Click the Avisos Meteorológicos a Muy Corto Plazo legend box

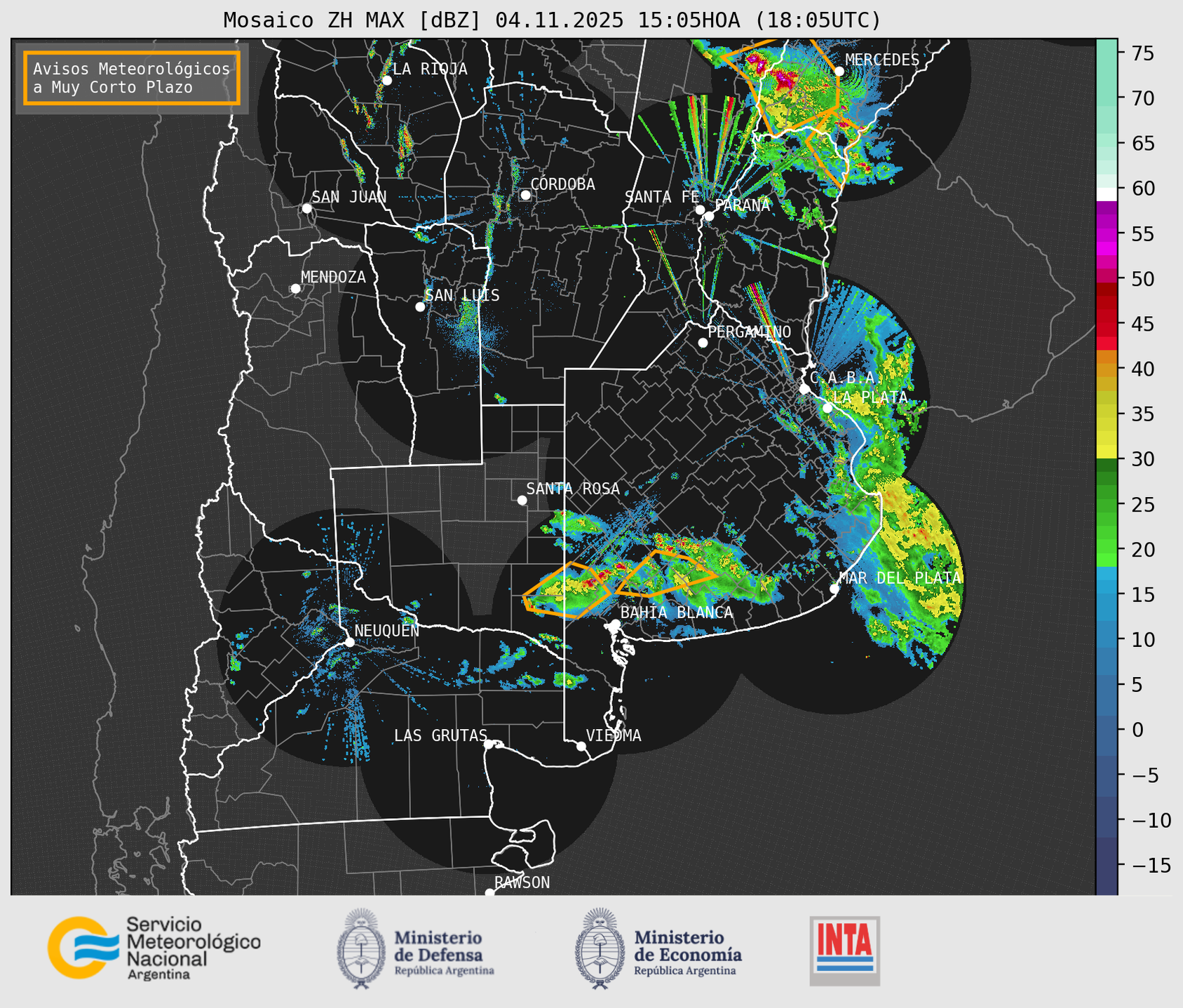132,78
